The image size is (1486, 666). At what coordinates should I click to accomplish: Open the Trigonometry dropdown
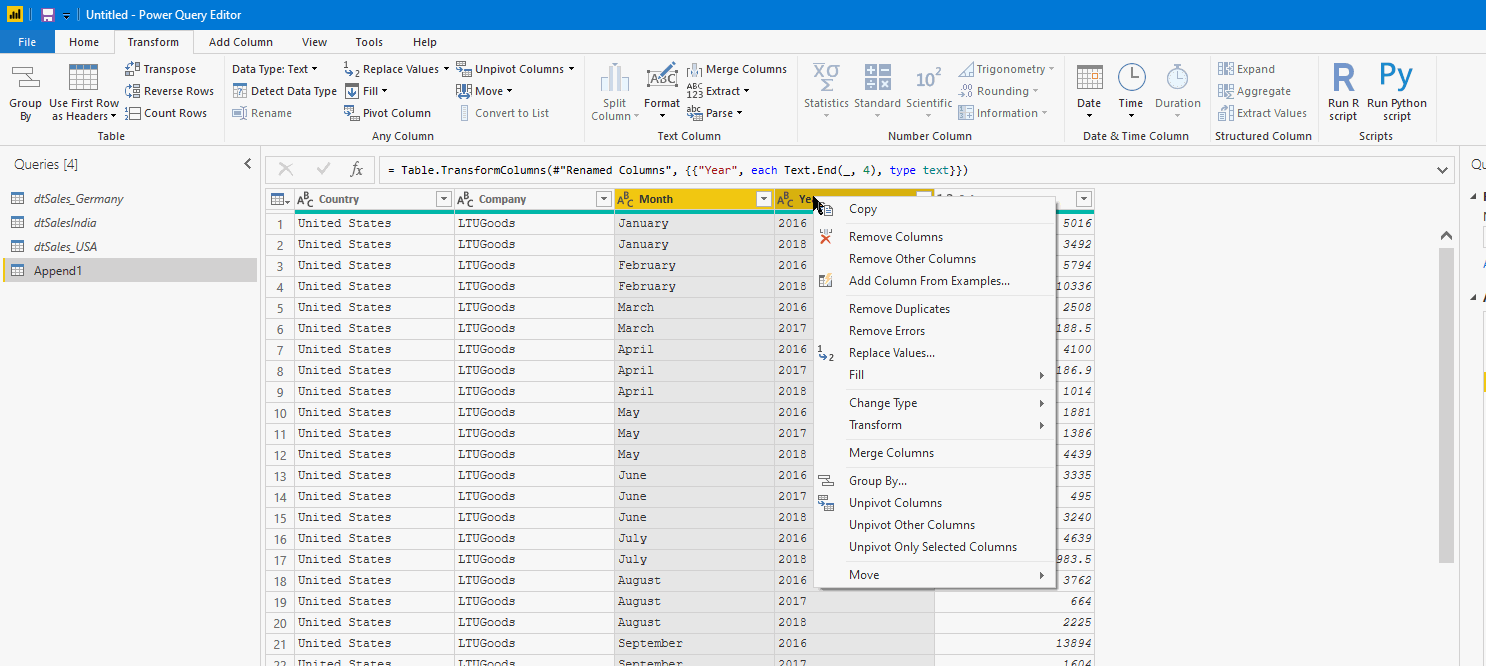coord(1007,68)
